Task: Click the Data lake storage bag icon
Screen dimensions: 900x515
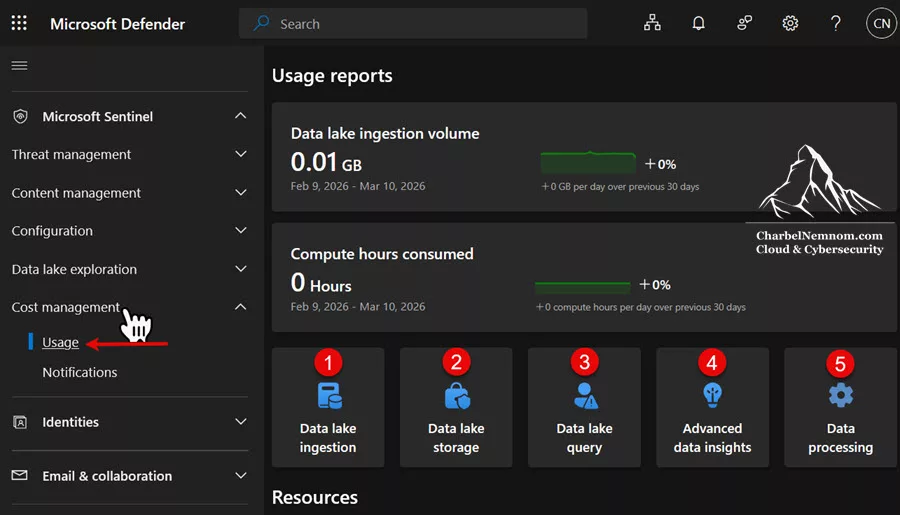Action: (457, 396)
